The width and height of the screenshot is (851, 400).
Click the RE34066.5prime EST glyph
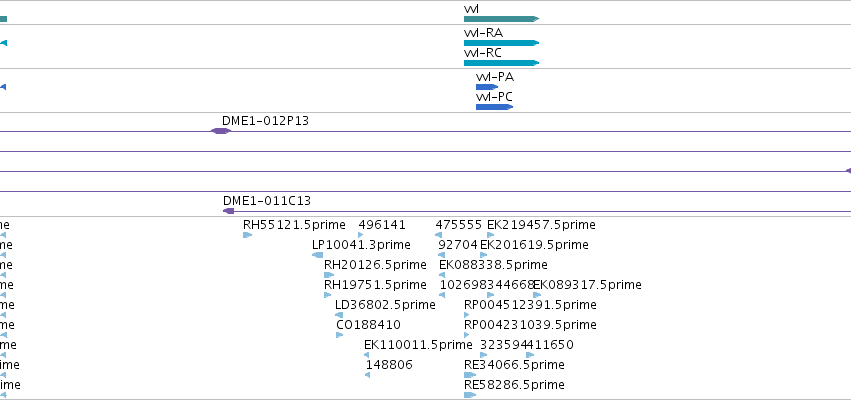pos(470,375)
